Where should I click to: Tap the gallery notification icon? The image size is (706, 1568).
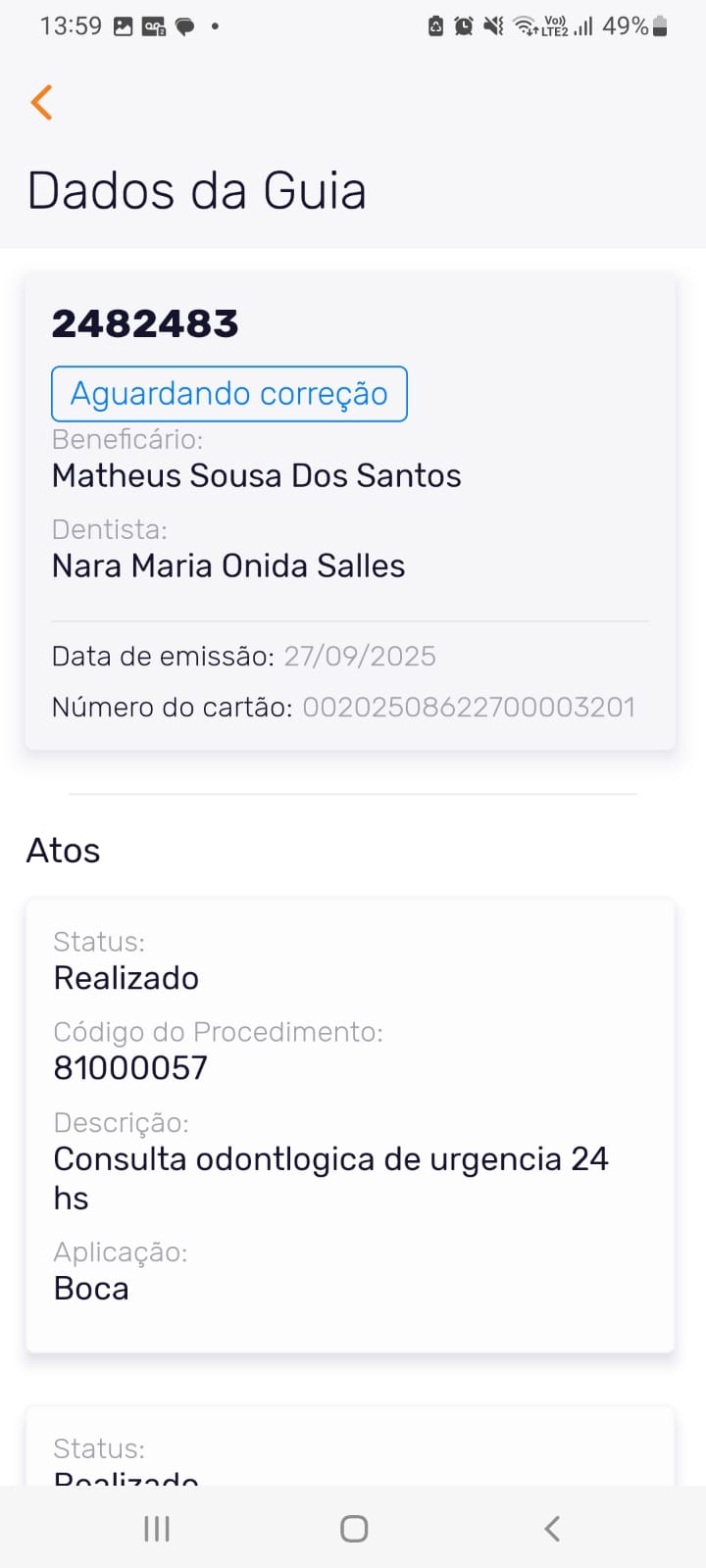pos(124,26)
